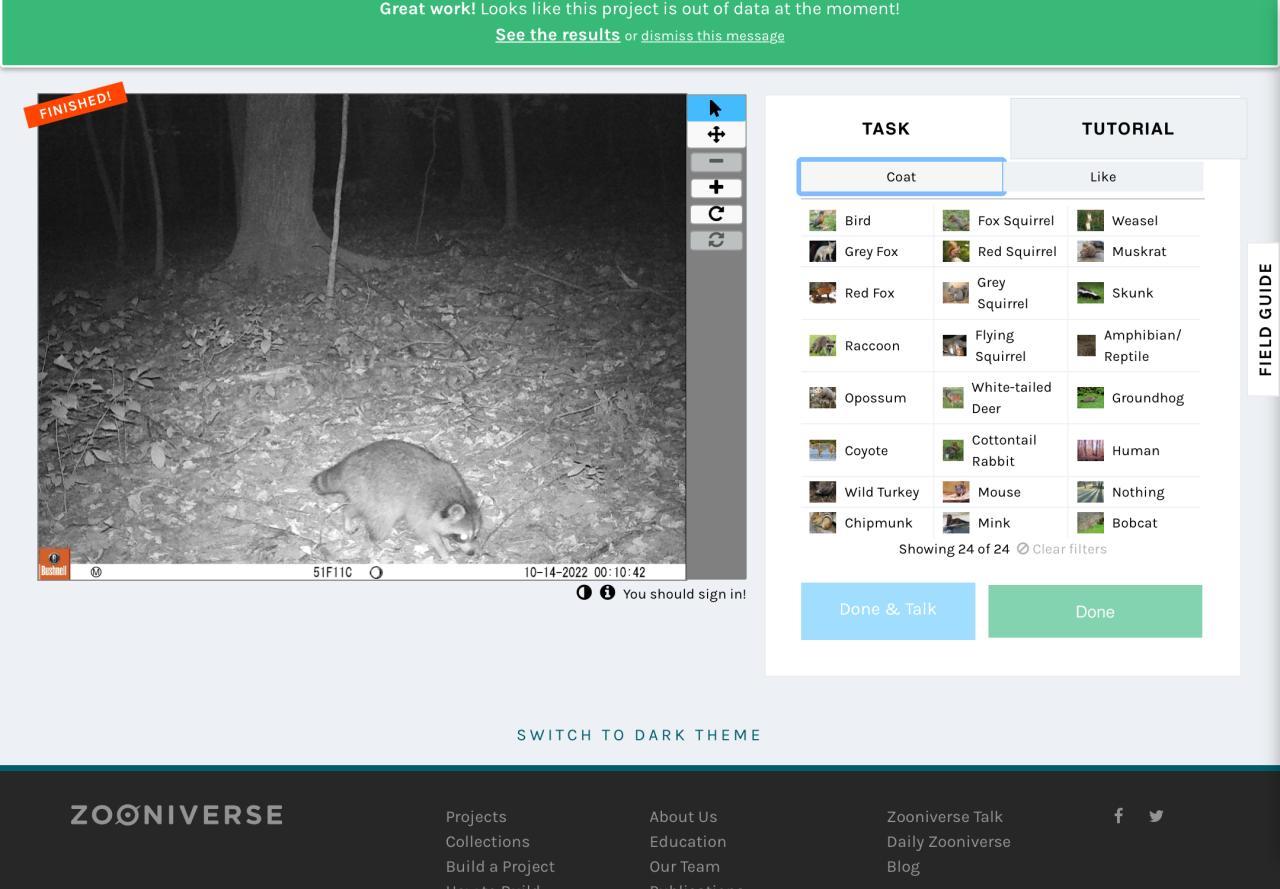
Task: Choose Human option
Action: pyautogui.click(x=1135, y=450)
